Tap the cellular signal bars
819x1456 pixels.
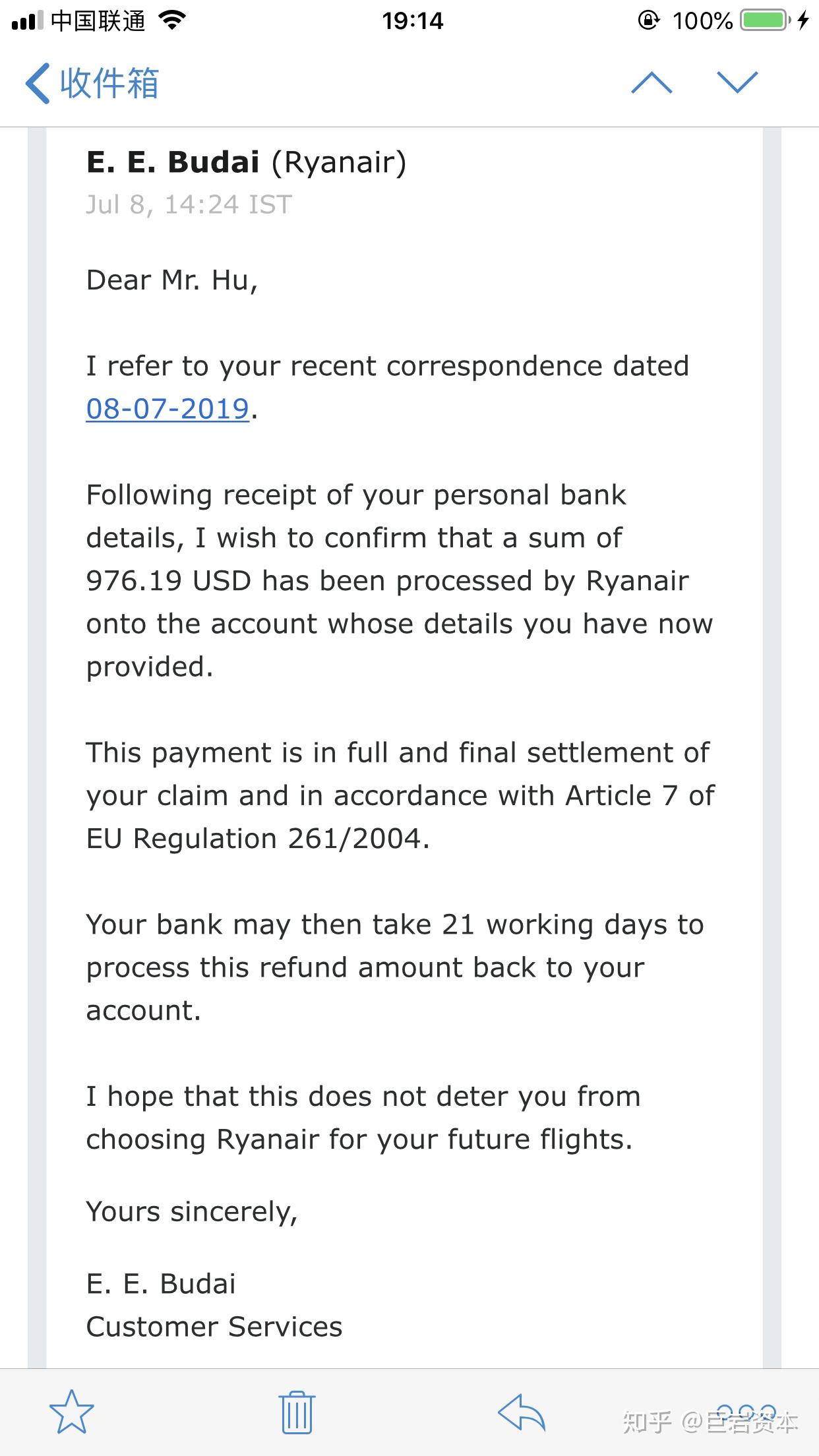point(28,21)
